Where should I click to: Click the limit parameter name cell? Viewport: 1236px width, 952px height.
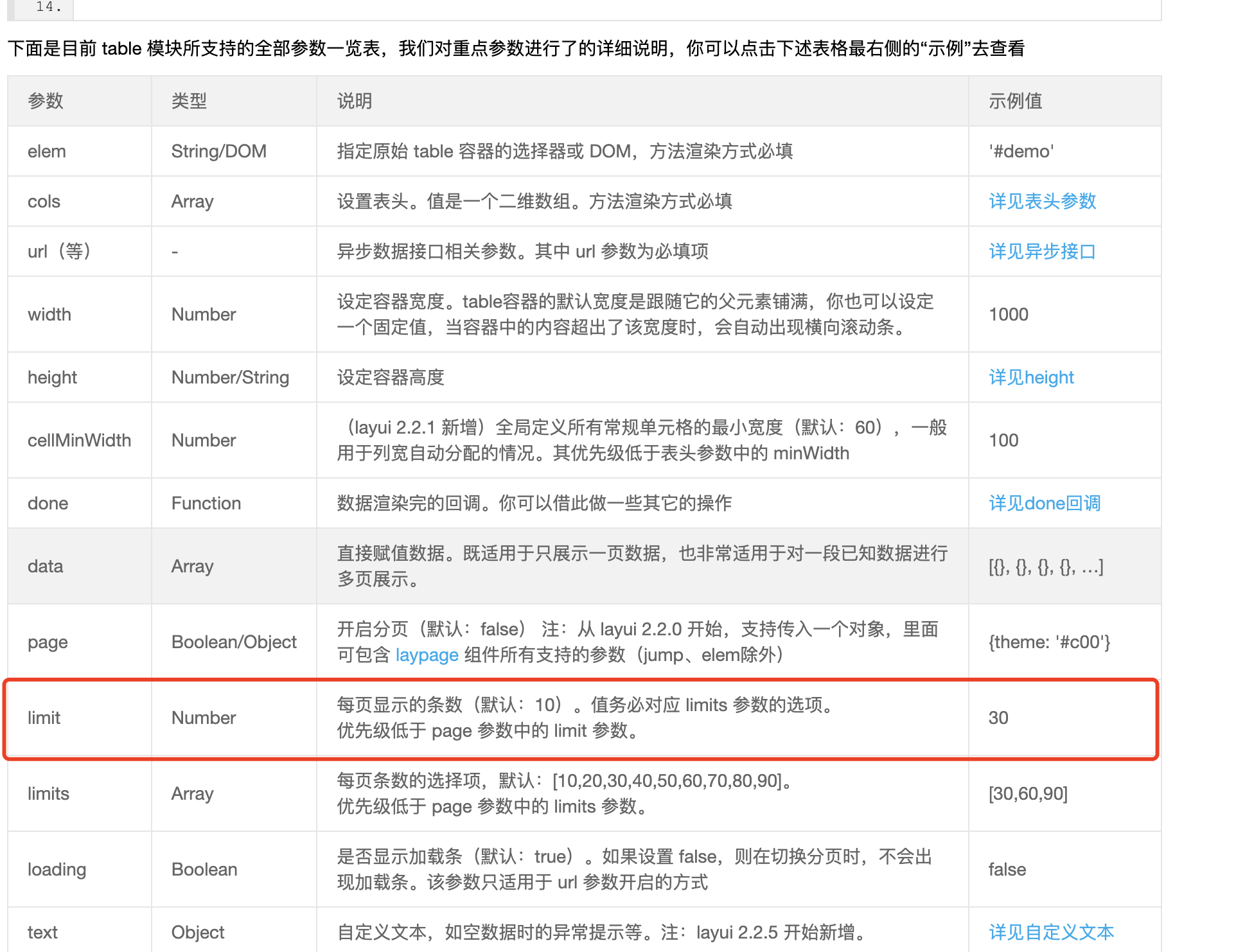click(44, 718)
